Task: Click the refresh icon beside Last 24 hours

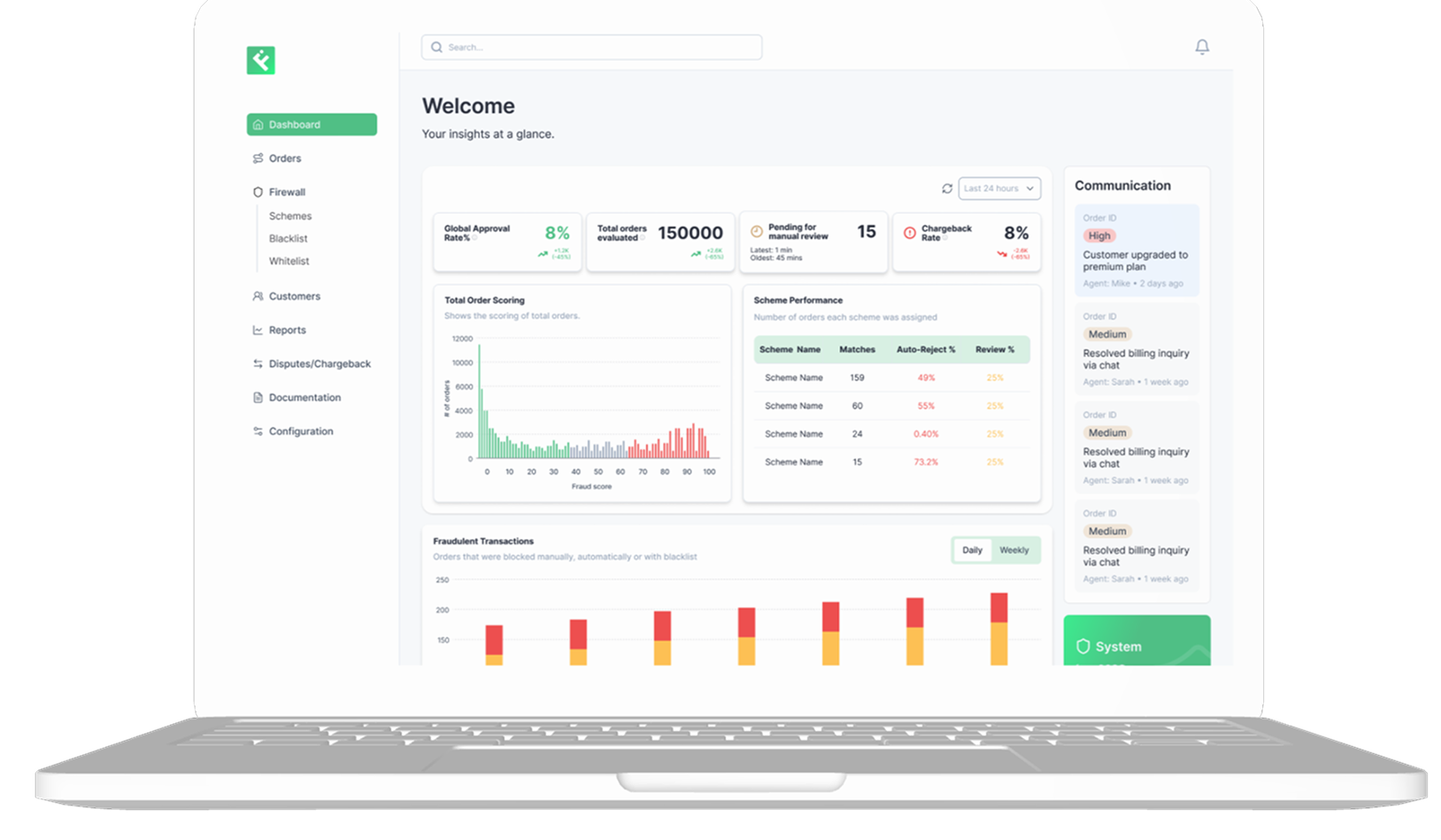Action: [946, 189]
